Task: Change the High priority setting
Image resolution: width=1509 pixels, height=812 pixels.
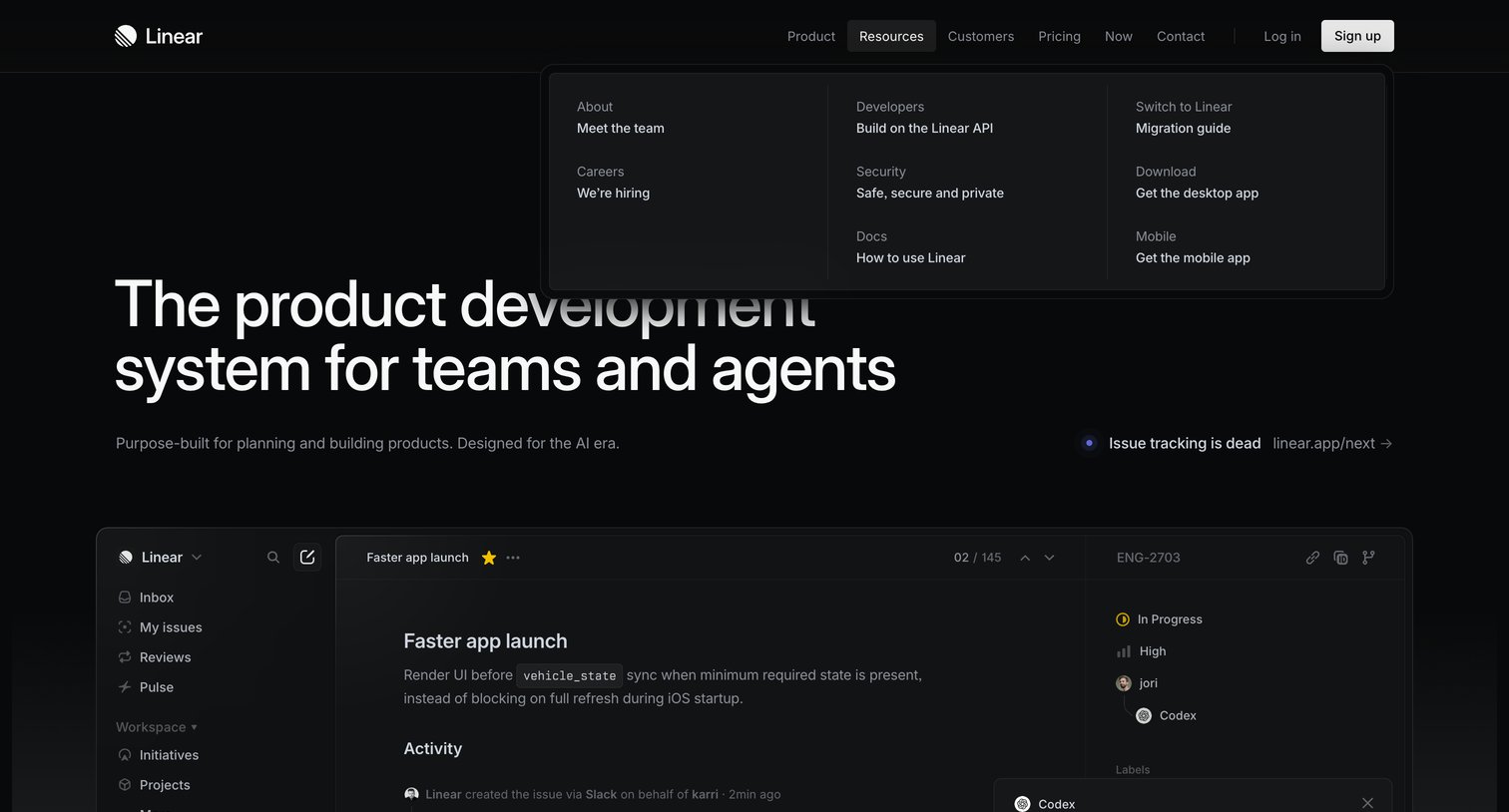Action: (x=1141, y=651)
